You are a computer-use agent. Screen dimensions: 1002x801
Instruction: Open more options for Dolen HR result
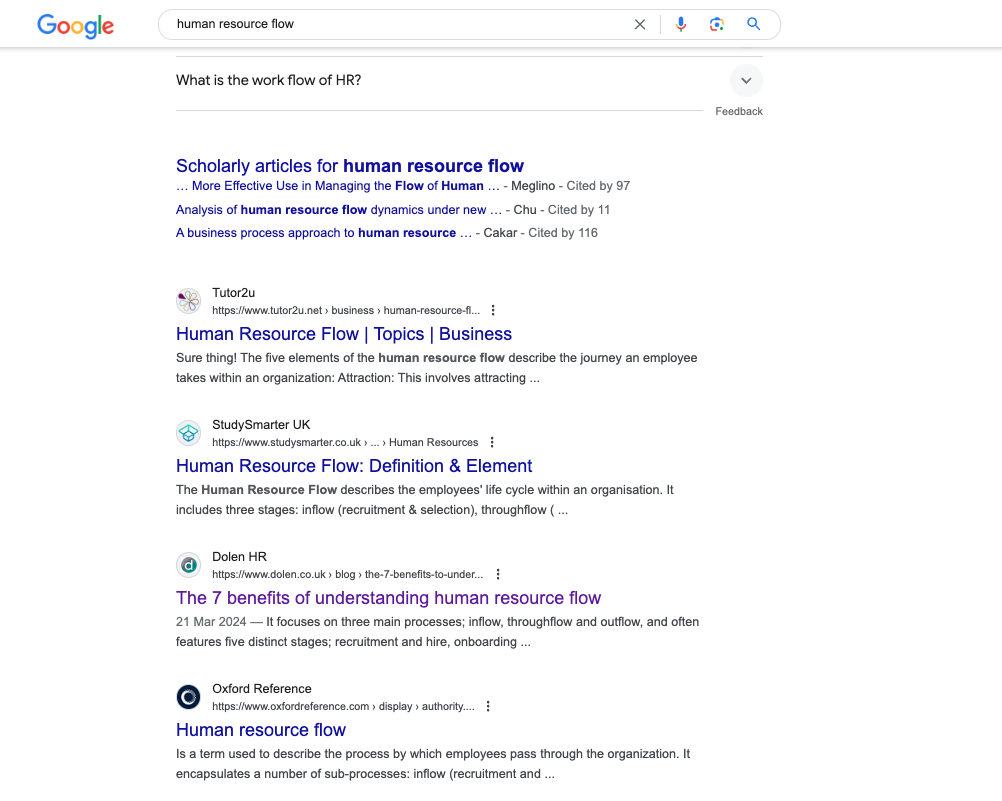pos(498,575)
